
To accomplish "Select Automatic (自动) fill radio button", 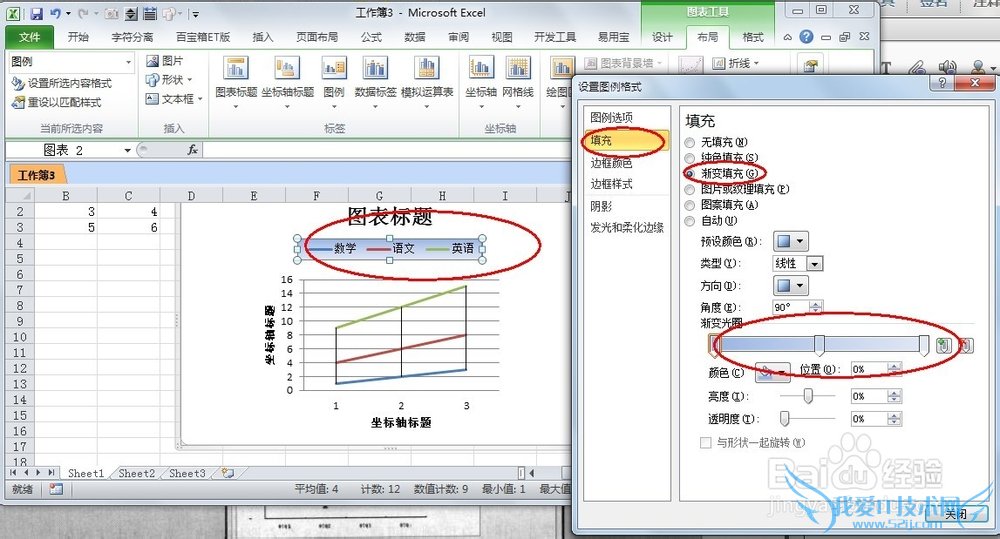I will tap(689, 221).
